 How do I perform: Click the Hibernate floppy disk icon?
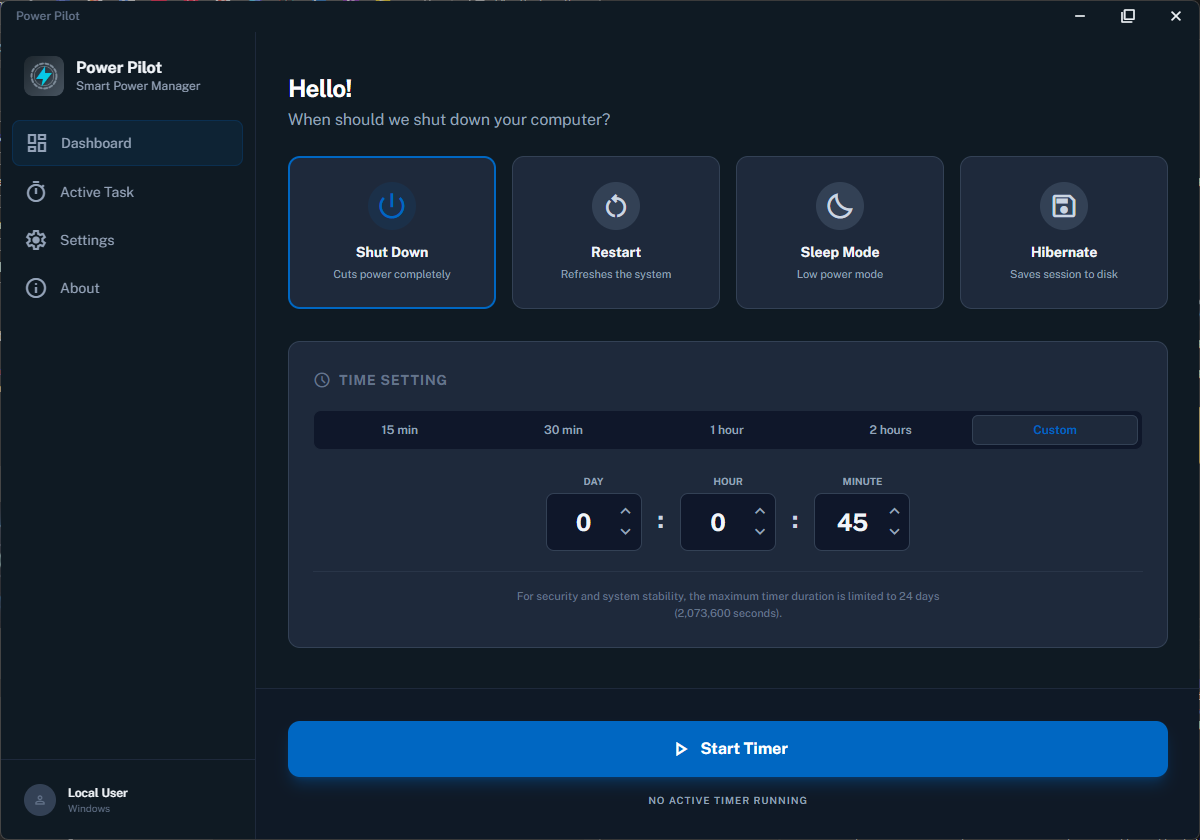[x=1064, y=206]
